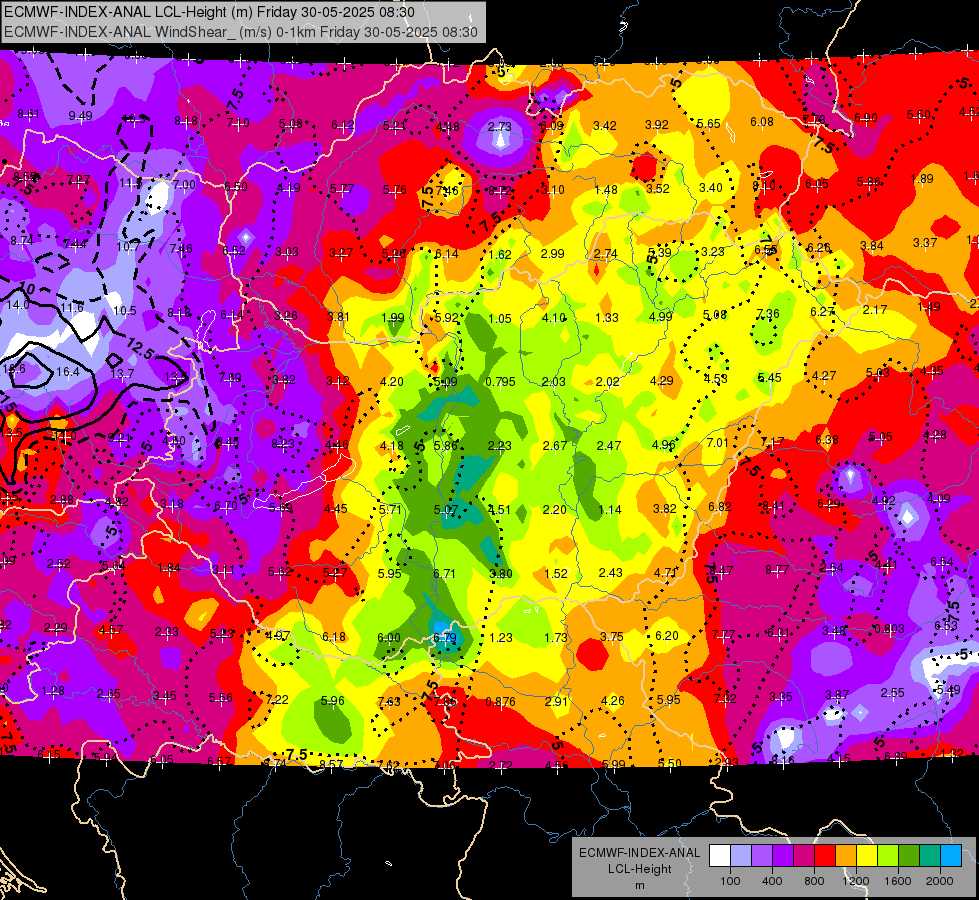This screenshot has width=979, height=900.
Task: Click the wind shear value 9.49
Action: coord(81,116)
